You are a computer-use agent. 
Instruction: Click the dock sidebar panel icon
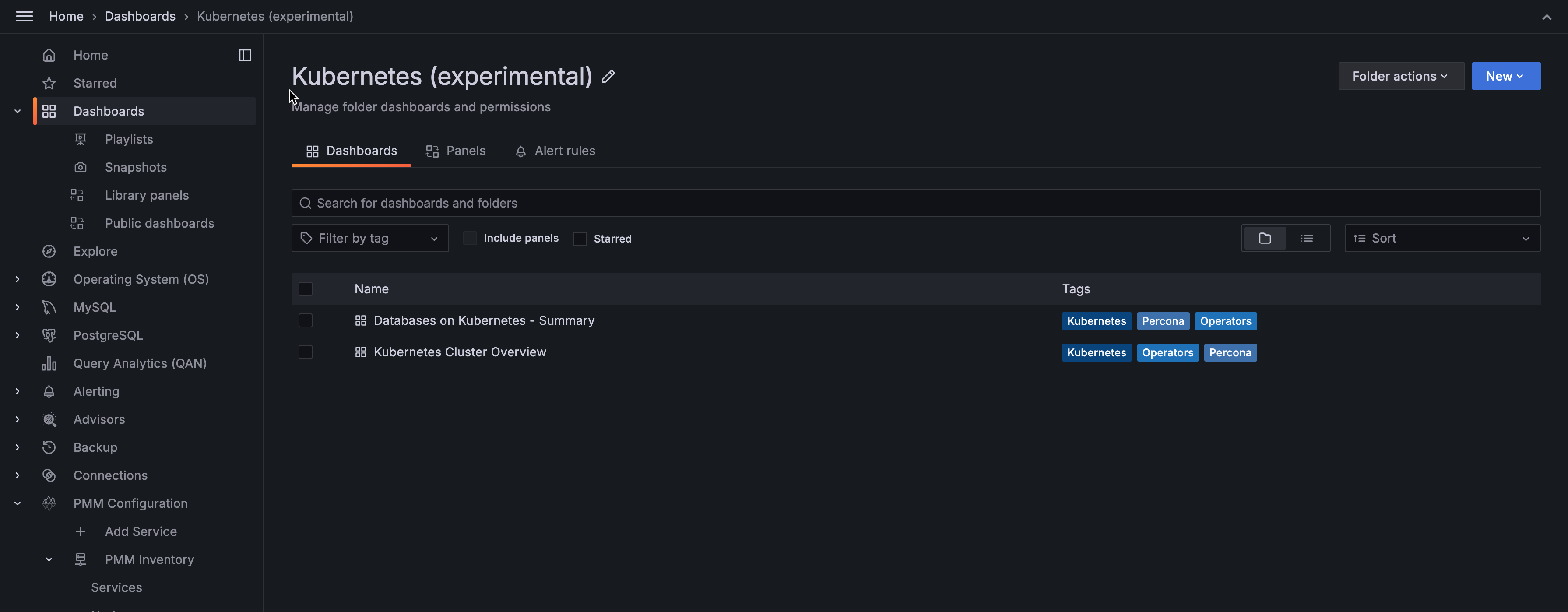pos(245,56)
